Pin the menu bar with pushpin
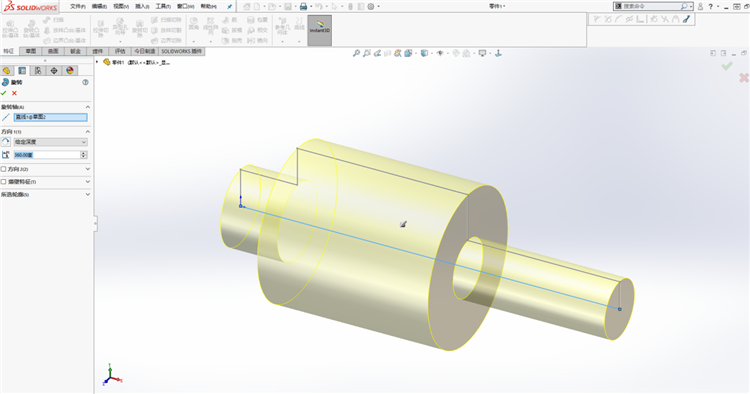The height and width of the screenshot is (394, 750). pyautogui.click(x=230, y=7)
